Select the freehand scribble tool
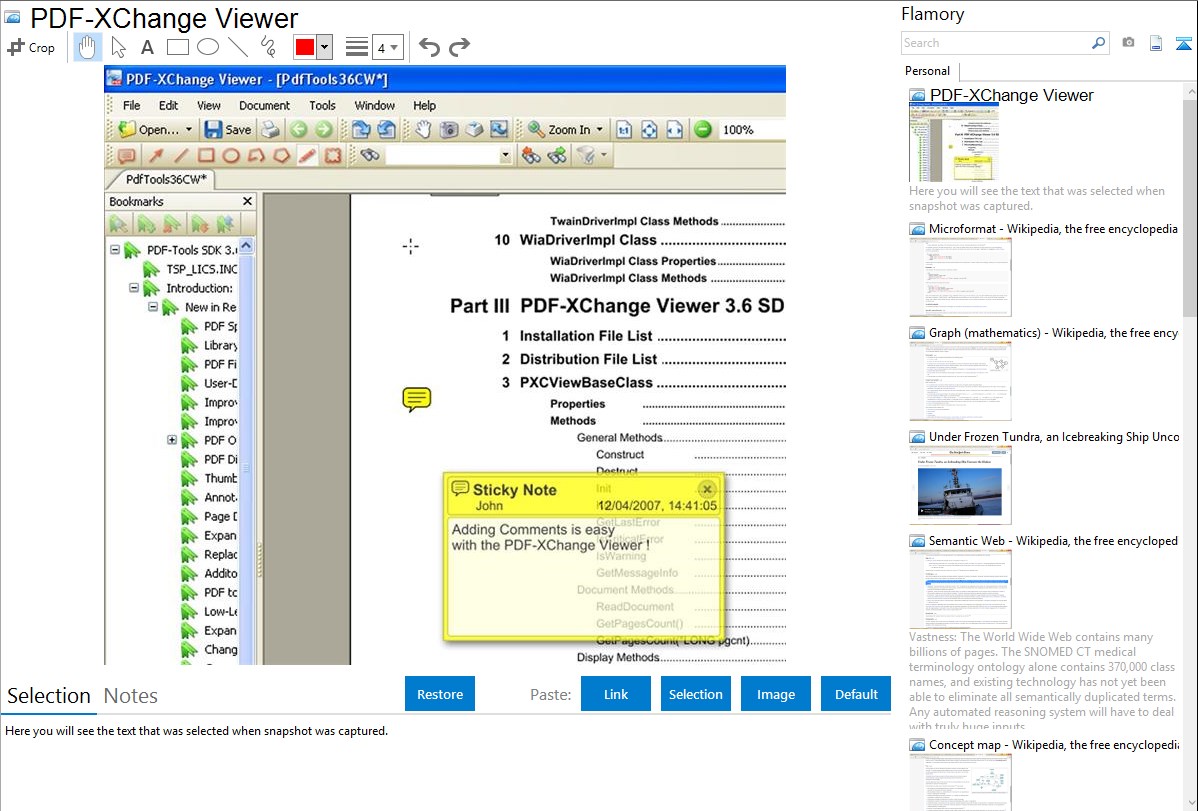Screen dimensions: 1198x811 point(268,47)
